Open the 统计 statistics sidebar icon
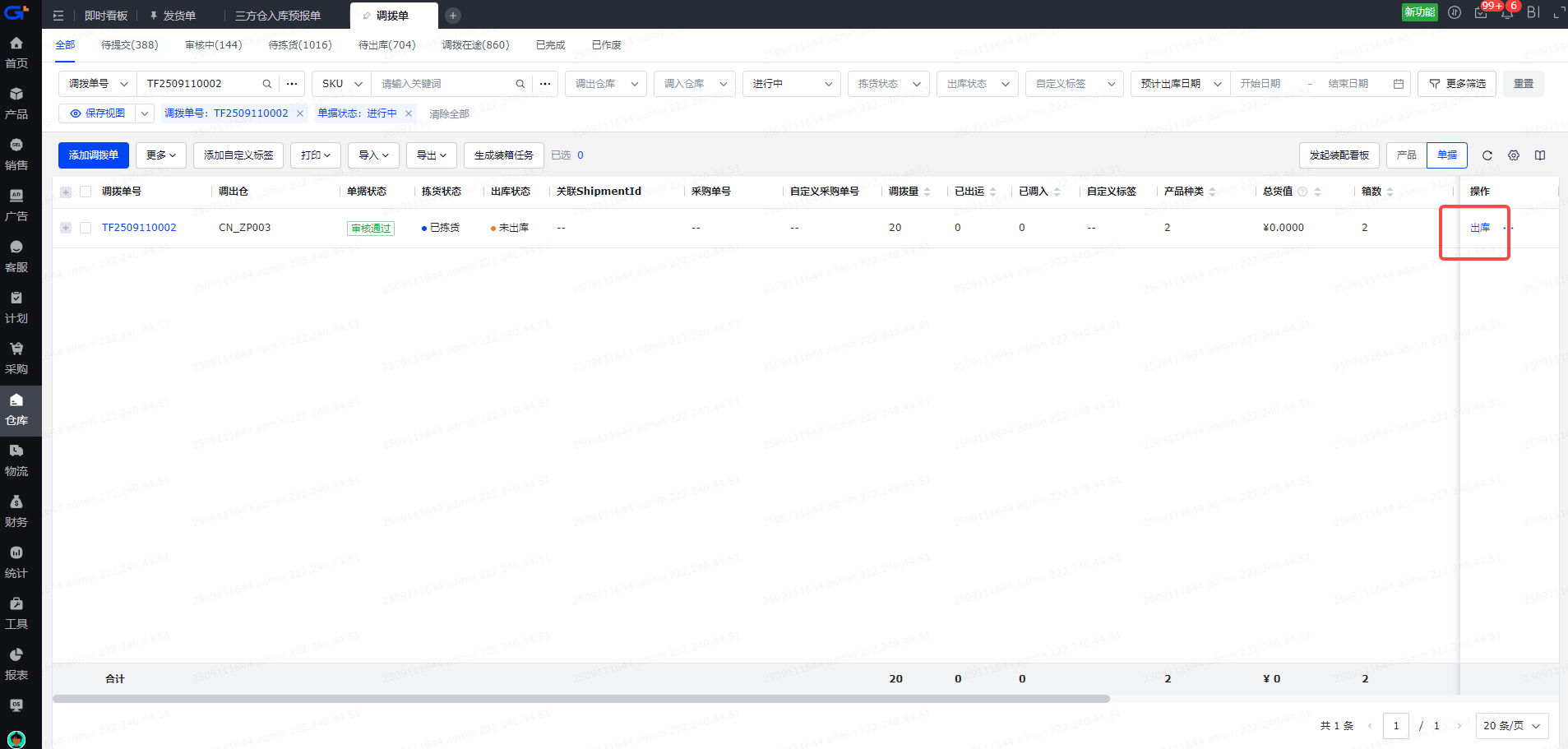Viewport: 1568px width, 749px height. (16, 562)
